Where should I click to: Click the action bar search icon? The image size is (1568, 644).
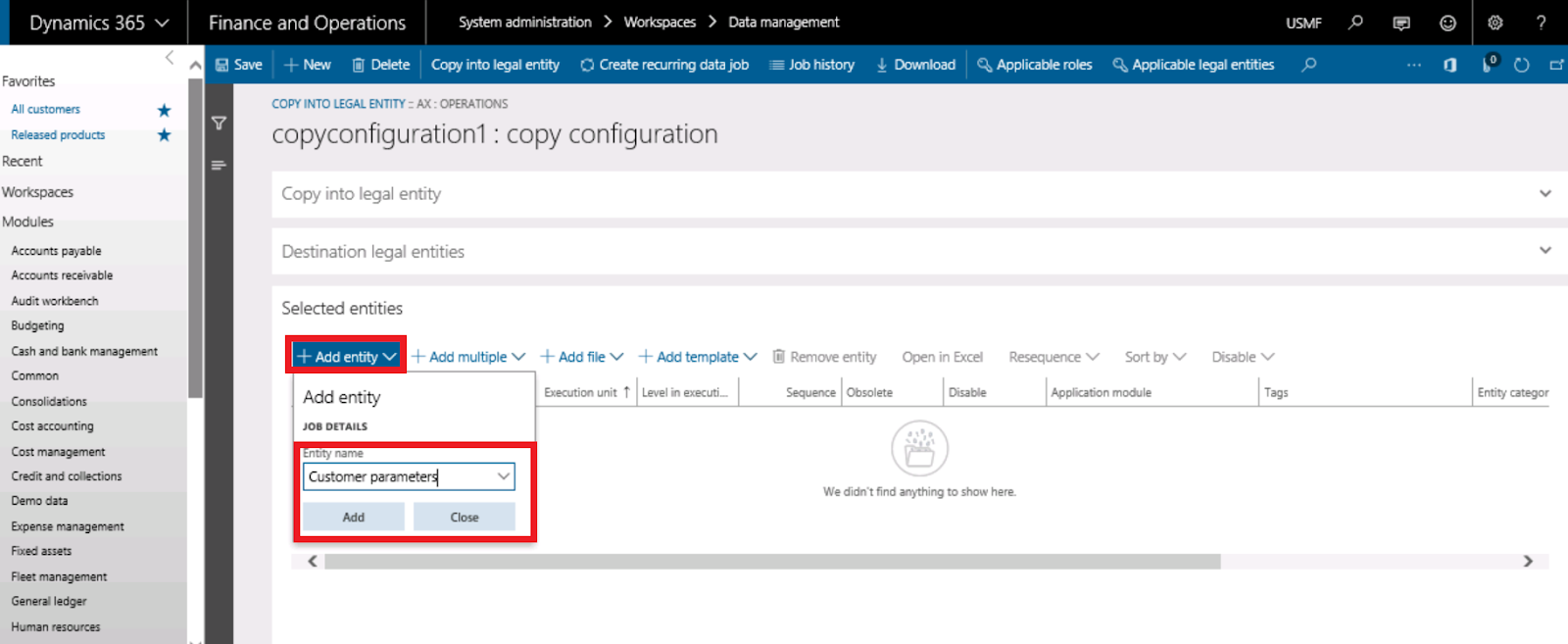point(1308,65)
